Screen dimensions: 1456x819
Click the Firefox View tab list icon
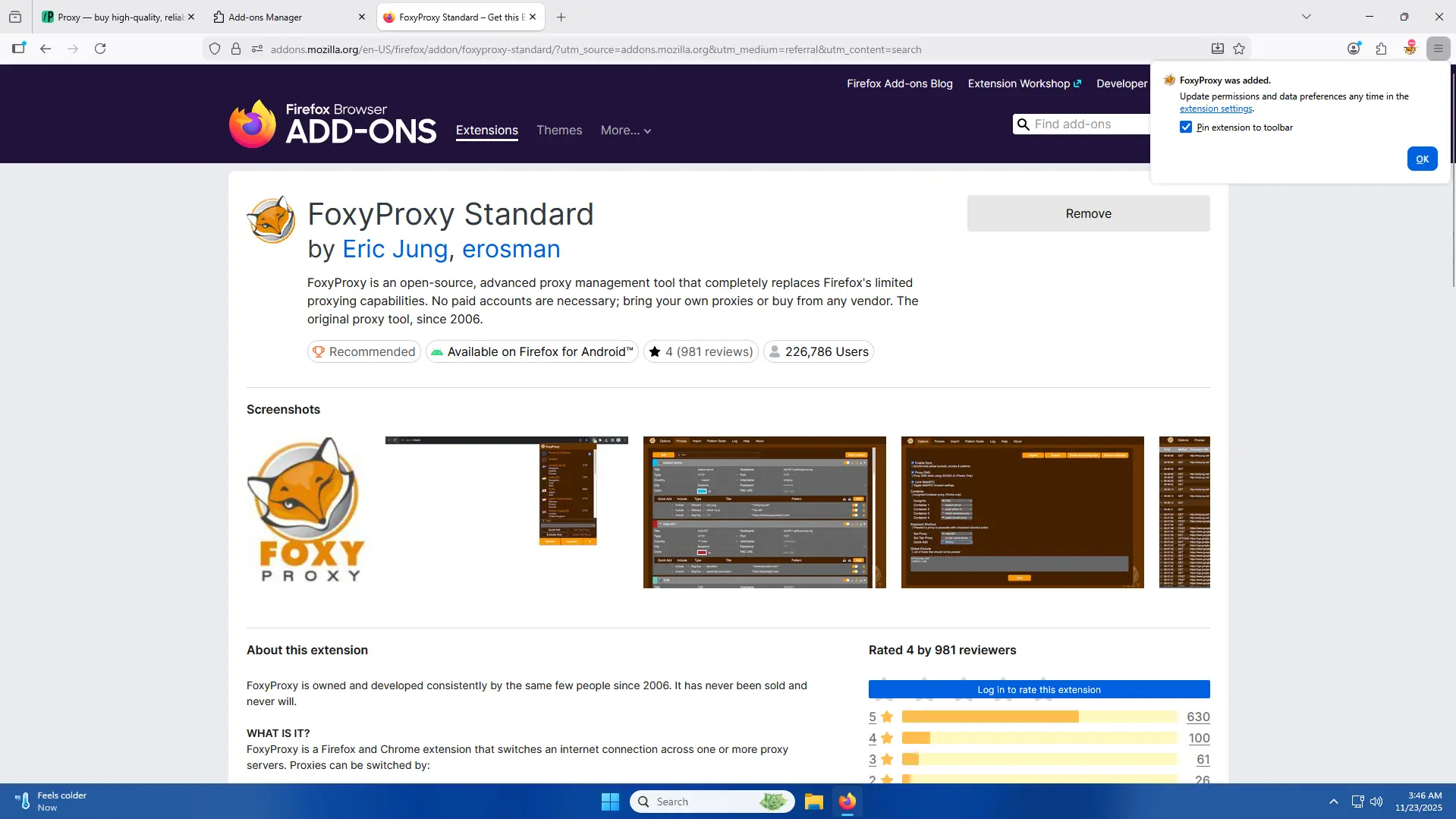[15, 17]
